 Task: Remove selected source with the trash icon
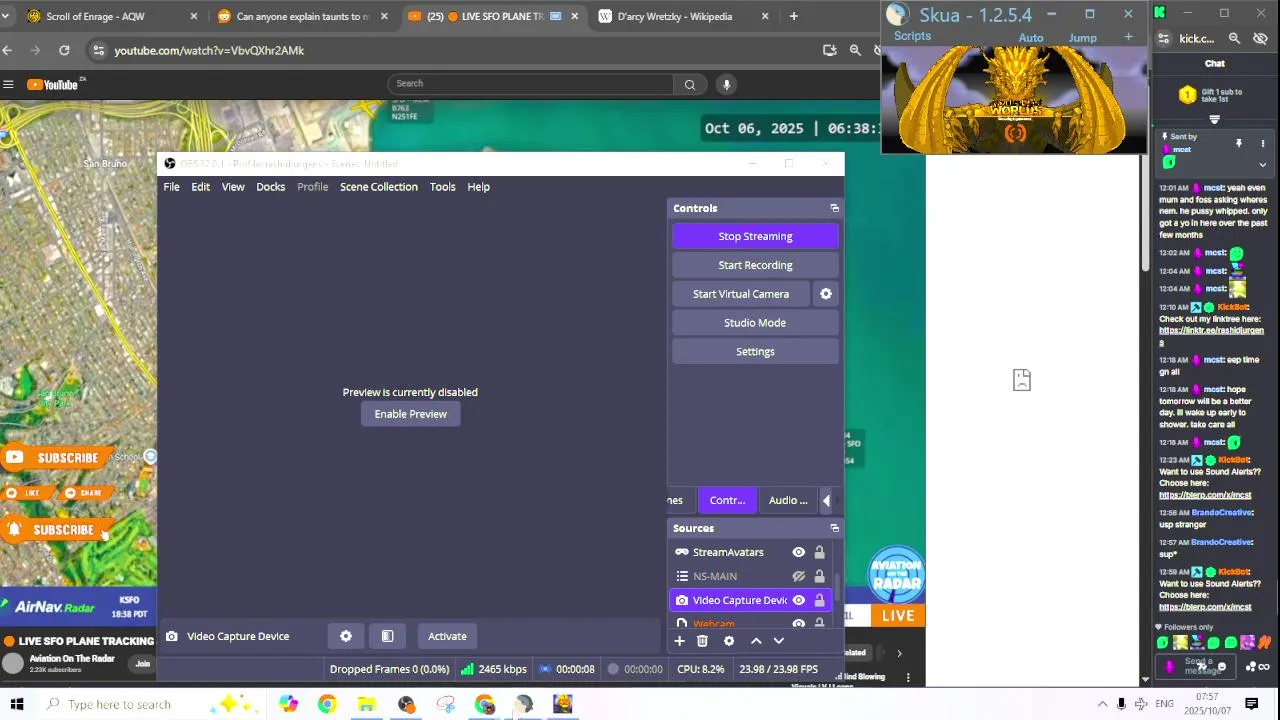pyautogui.click(x=702, y=641)
